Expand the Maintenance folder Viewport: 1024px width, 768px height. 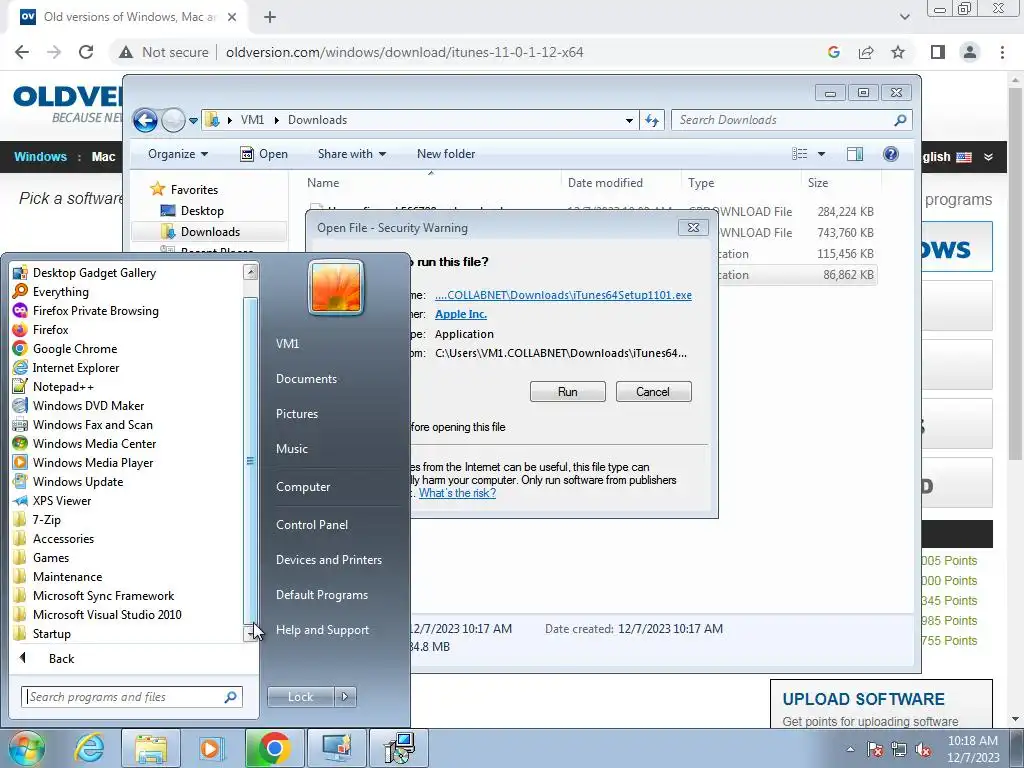pos(67,577)
